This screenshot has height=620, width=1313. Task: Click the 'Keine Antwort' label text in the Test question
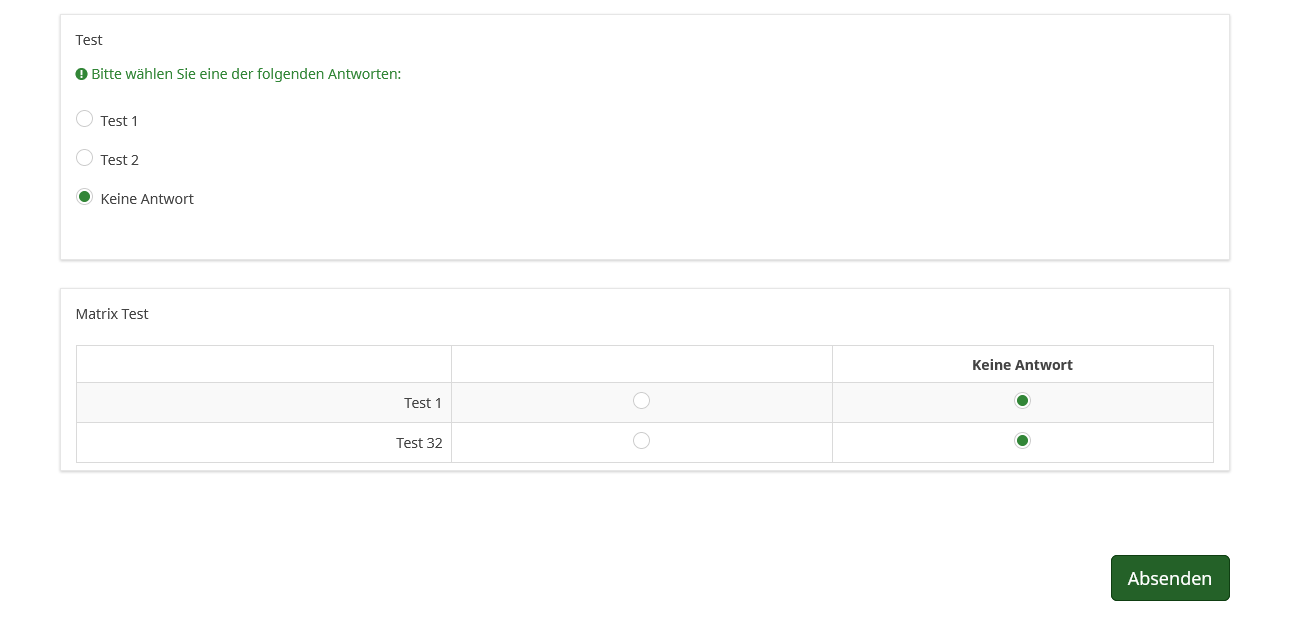(x=147, y=199)
